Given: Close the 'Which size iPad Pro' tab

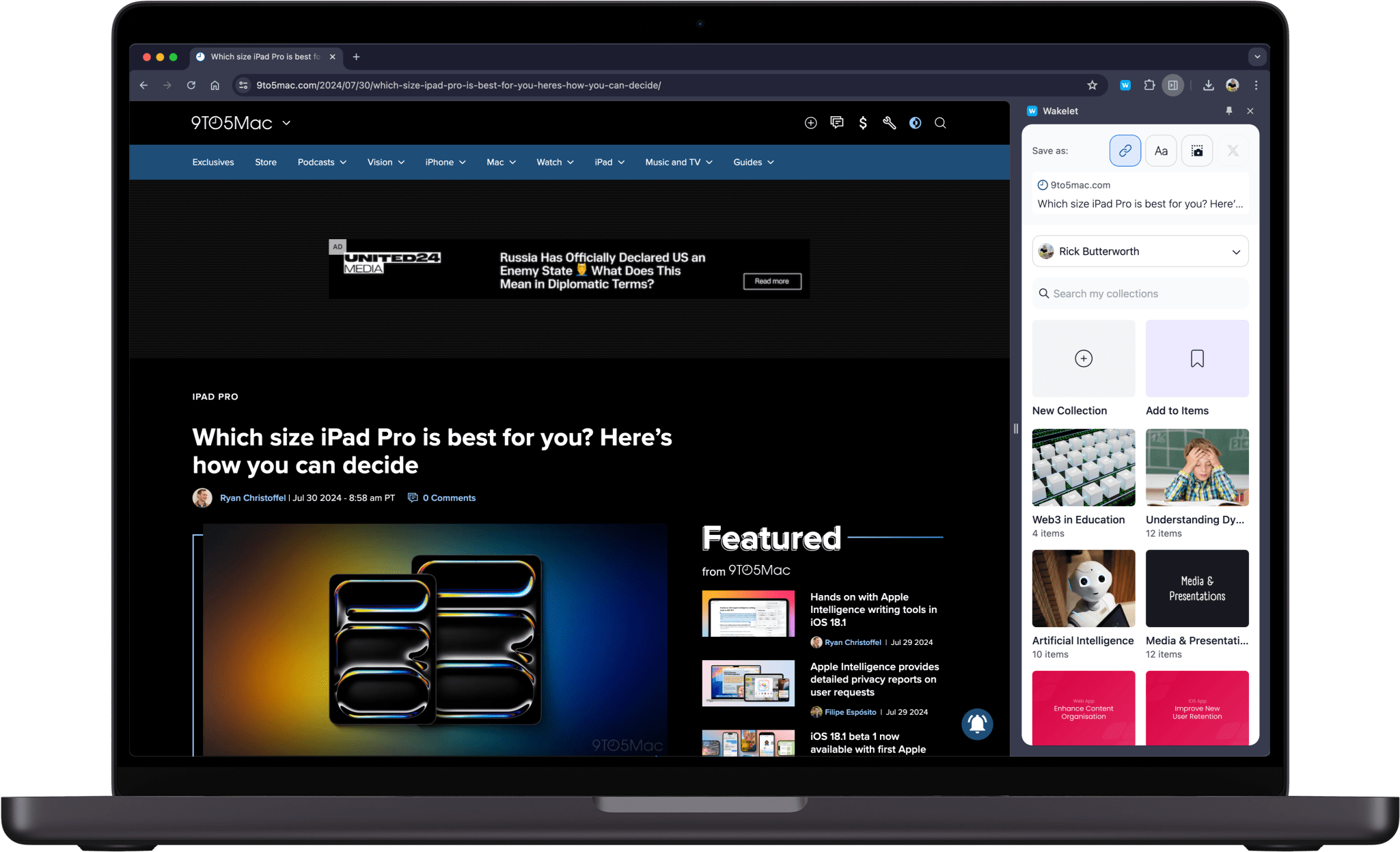Looking at the screenshot, I should click(x=333, y=57).
